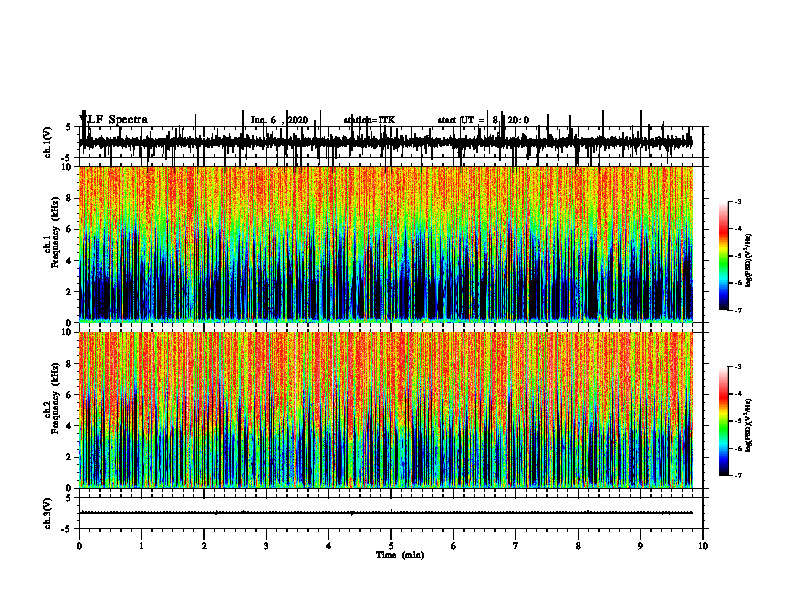Click the "station=ITK" header label

click(369, 120)
